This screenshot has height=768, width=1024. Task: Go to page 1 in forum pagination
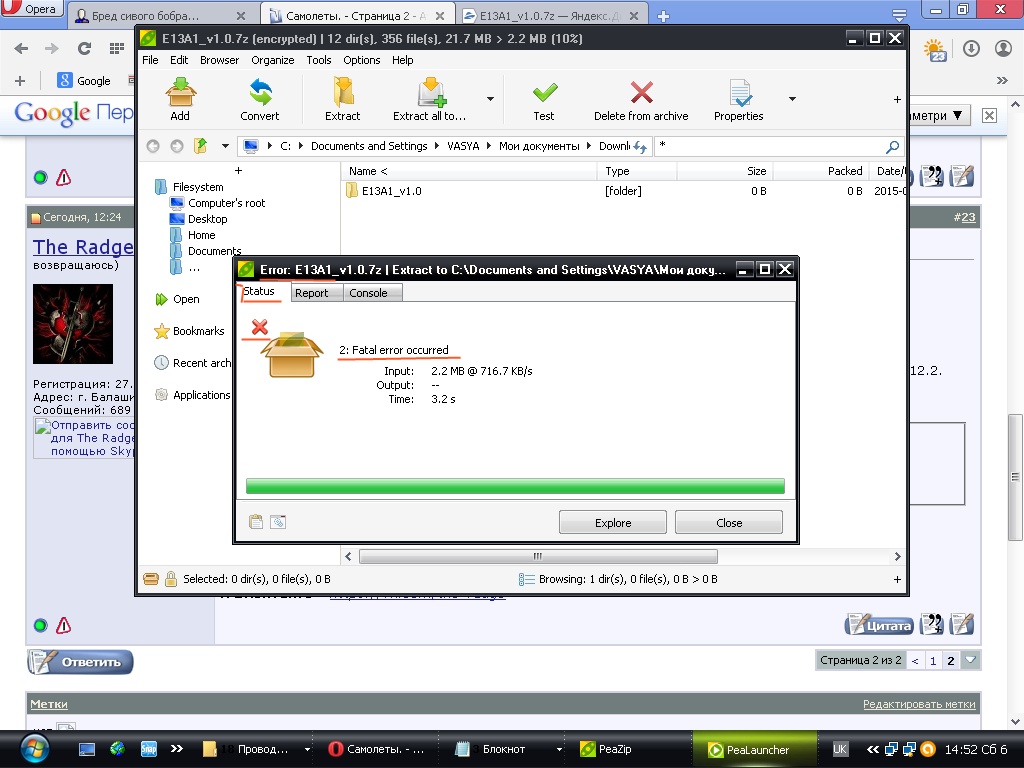tap(933, 661)
